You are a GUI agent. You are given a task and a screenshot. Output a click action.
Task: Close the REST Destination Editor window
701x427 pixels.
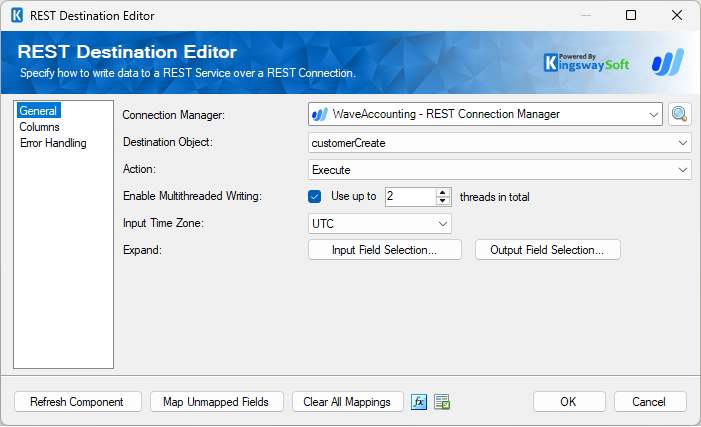(677, 16)
